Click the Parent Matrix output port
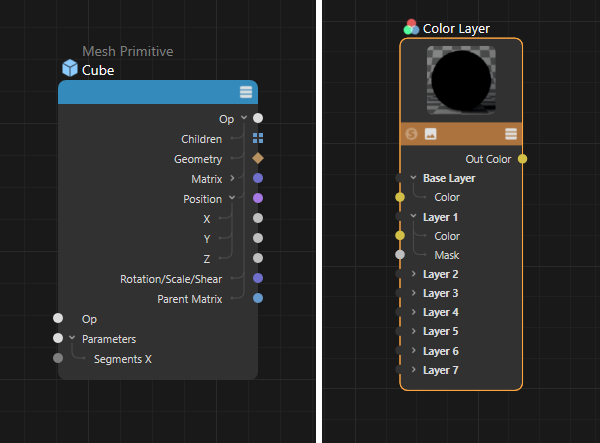Viewport: 600px width, 443px height. (x=258, y=298)
